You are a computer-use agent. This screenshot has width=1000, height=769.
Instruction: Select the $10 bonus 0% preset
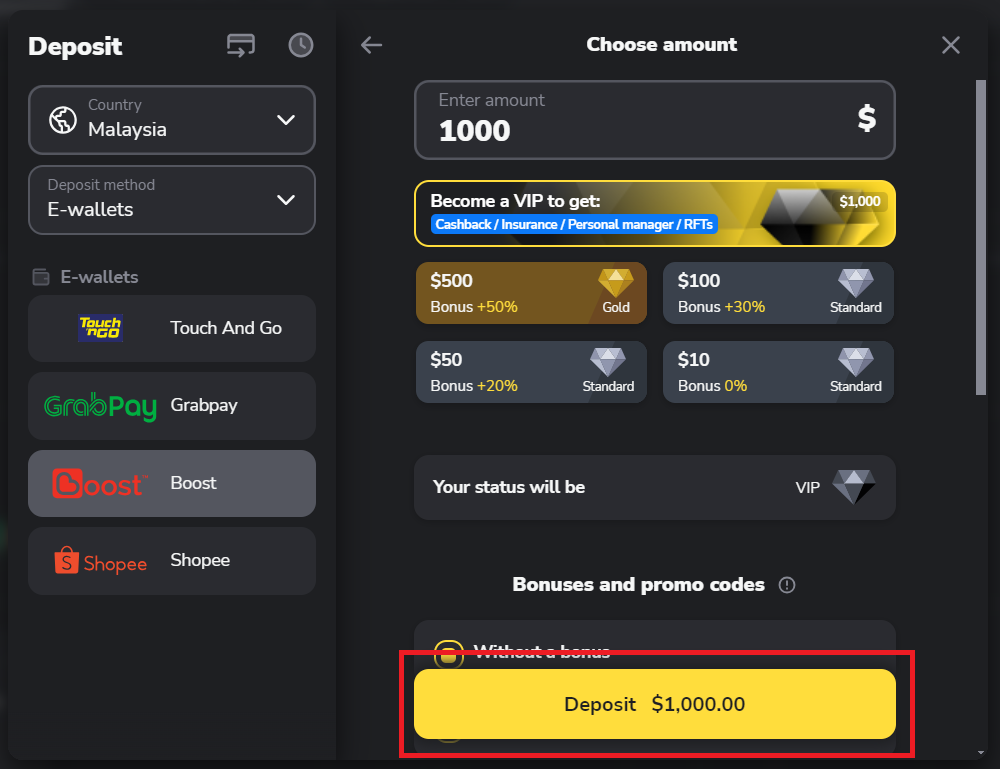pyautogui.click(x=778, y=372)
